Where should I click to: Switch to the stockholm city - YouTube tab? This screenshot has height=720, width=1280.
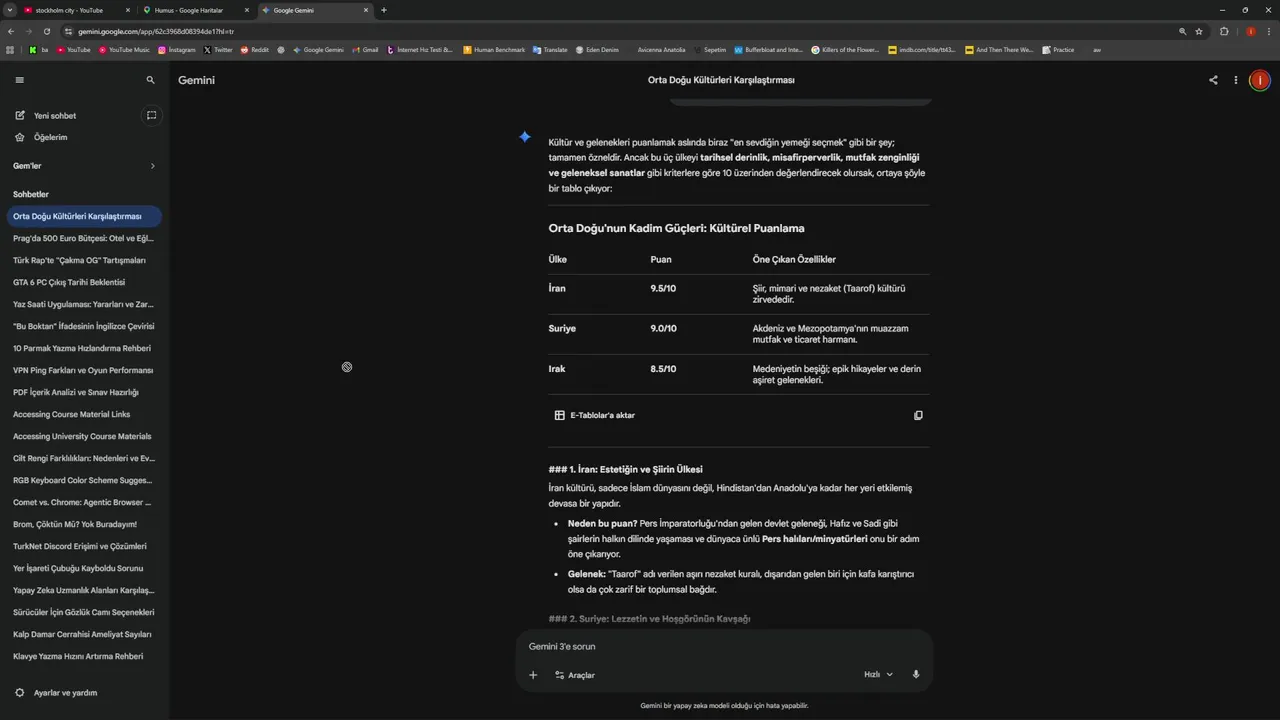(x=75, y=10)
